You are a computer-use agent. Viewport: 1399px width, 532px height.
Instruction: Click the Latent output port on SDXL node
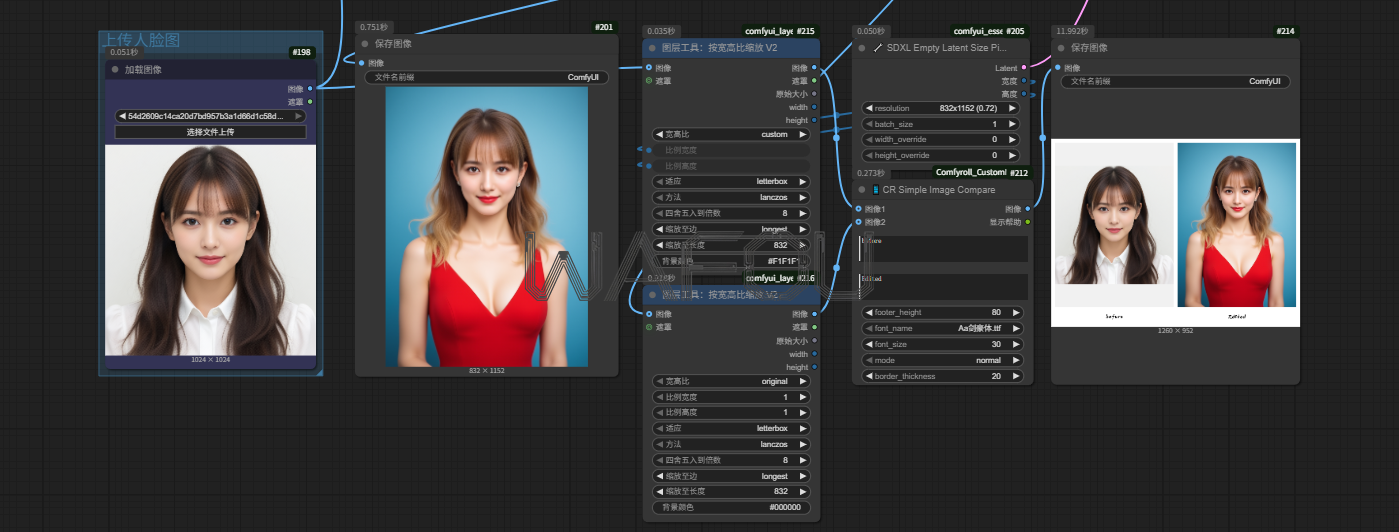pos(1023,68)
